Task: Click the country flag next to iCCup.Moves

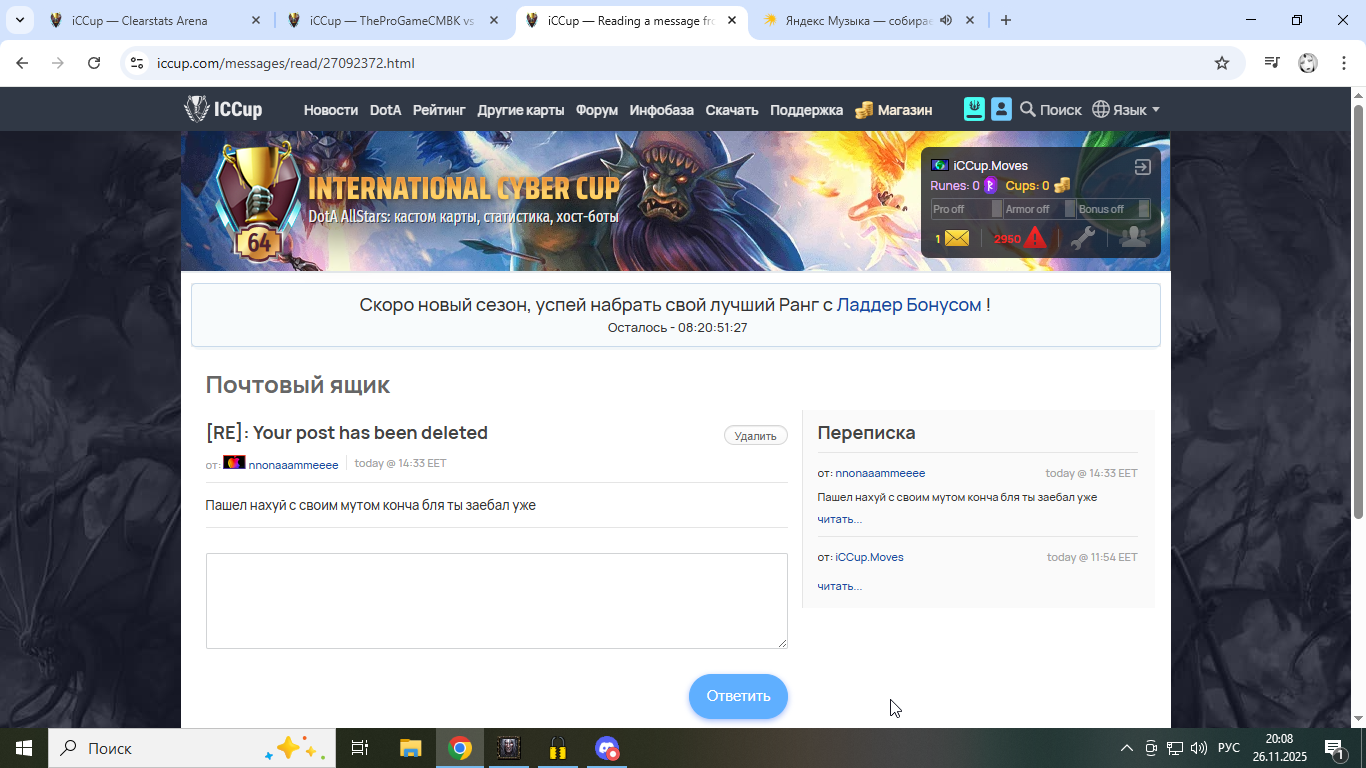Action: pos(940,165)
